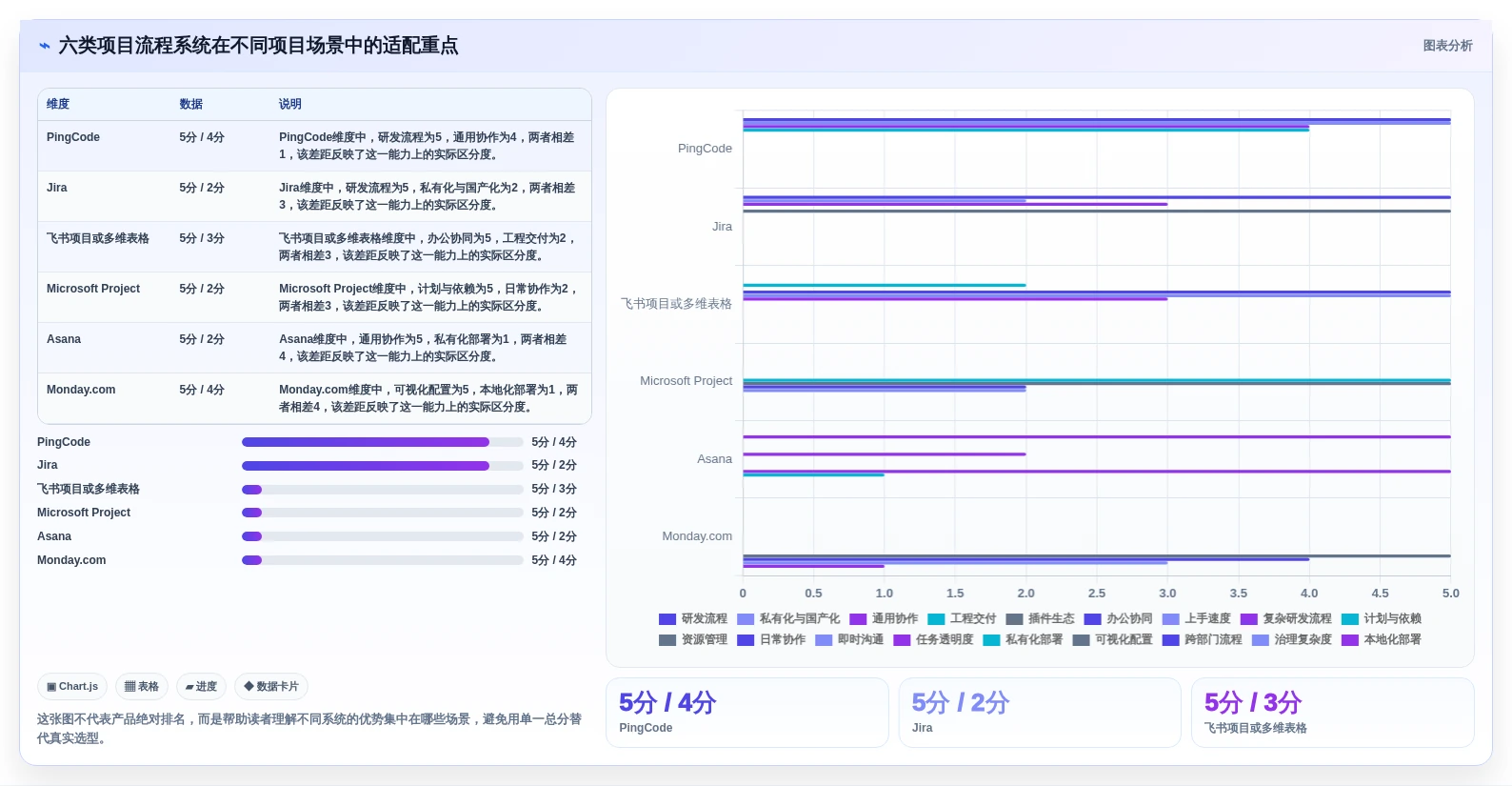
Task: Click the Asana progress bar
Action: click(383, 536)
